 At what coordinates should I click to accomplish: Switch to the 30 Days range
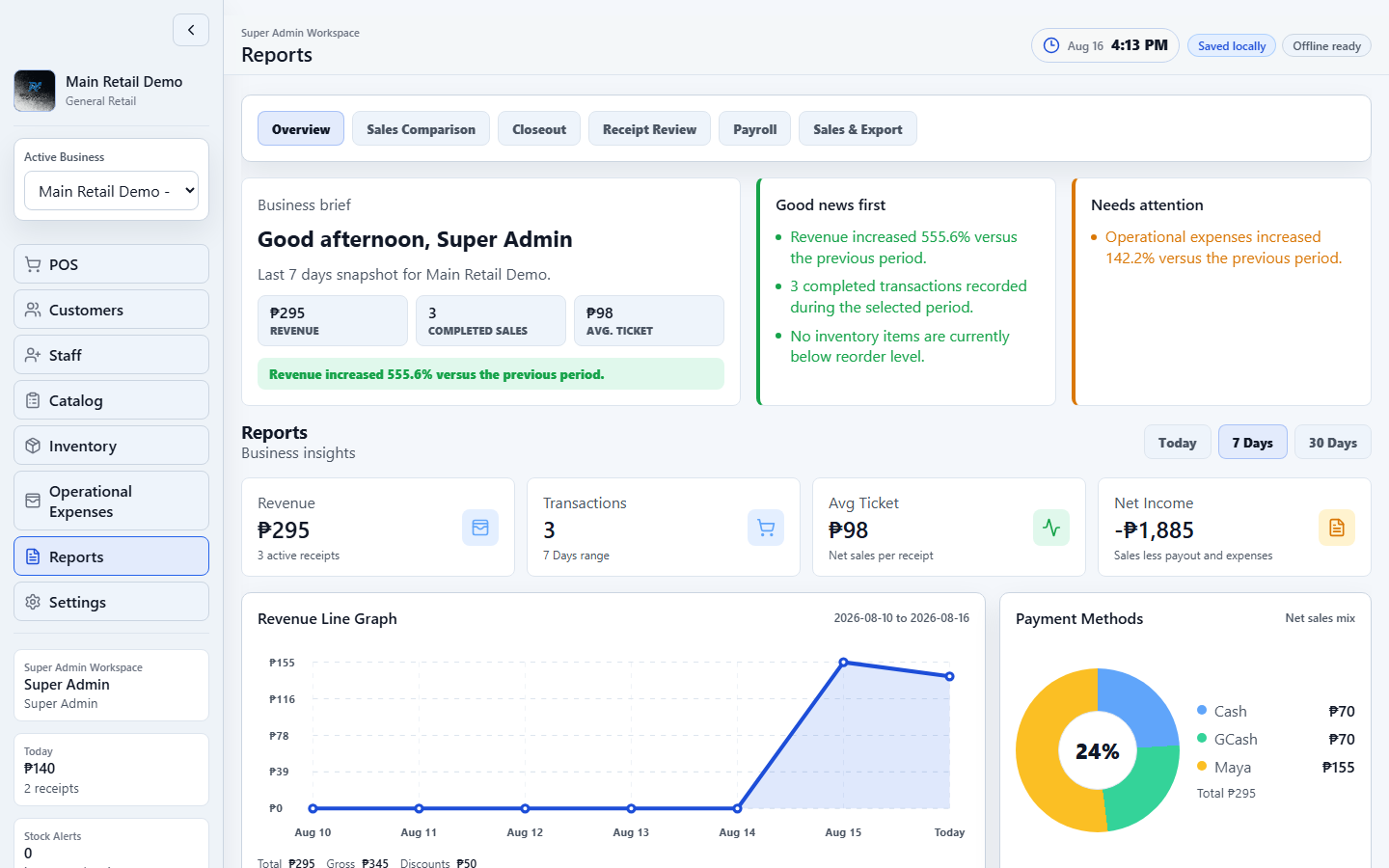point(1333,442)
